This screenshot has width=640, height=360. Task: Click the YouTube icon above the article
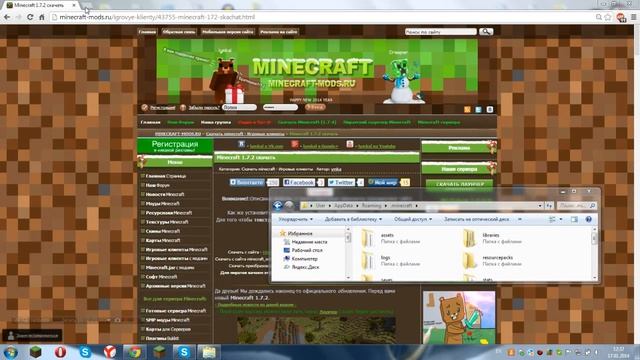click(350, 144)
